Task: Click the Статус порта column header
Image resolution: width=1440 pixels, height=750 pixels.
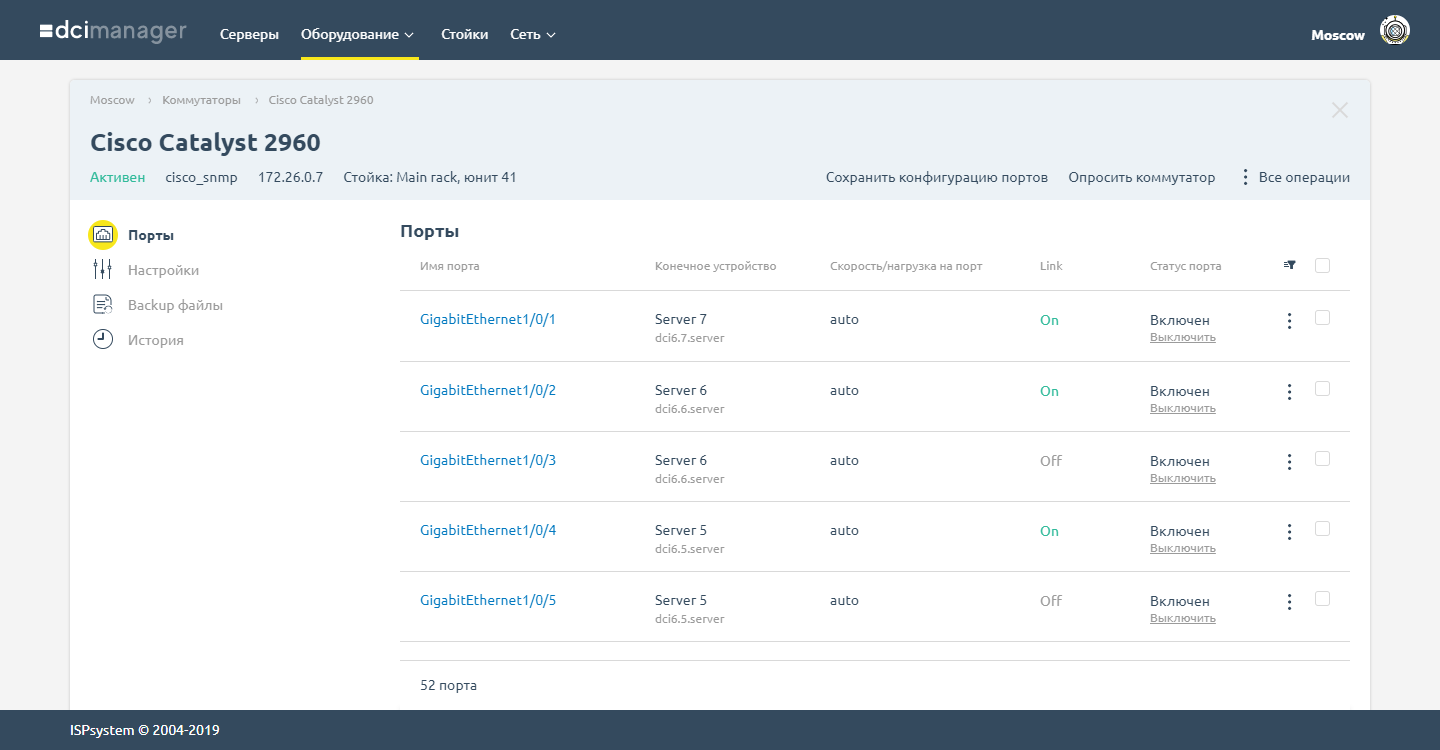Action: (1185, 266)
